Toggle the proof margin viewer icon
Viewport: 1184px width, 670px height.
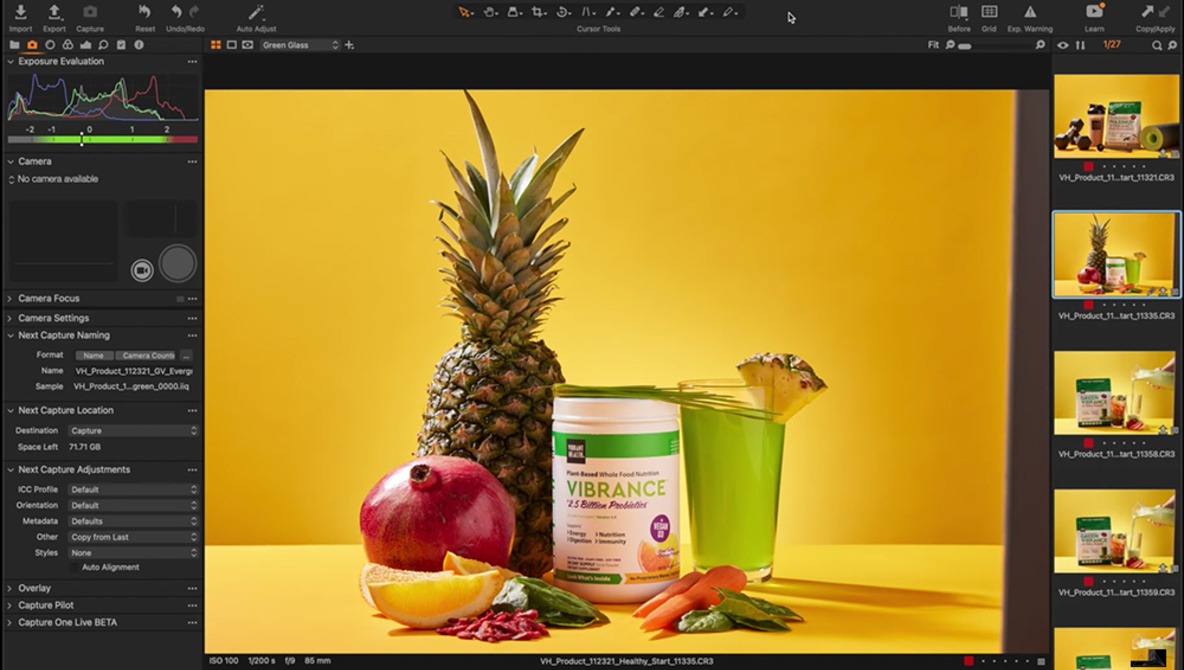coord(248,45)
